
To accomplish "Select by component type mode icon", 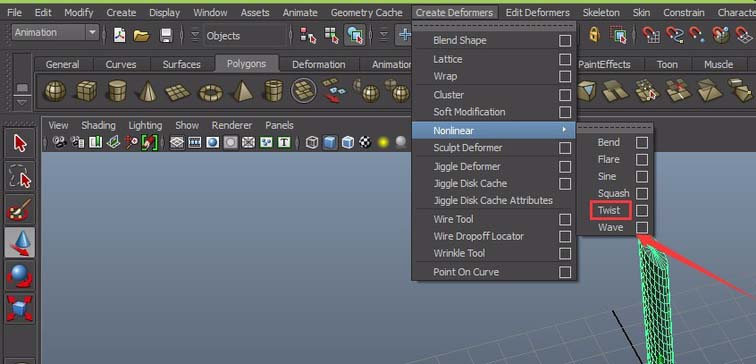I will 355,35.
